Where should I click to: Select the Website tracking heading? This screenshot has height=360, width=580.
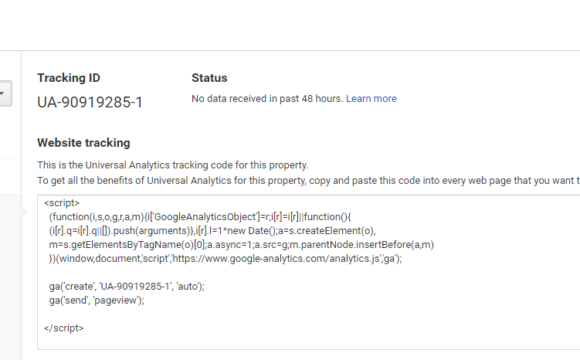[84, 143]
